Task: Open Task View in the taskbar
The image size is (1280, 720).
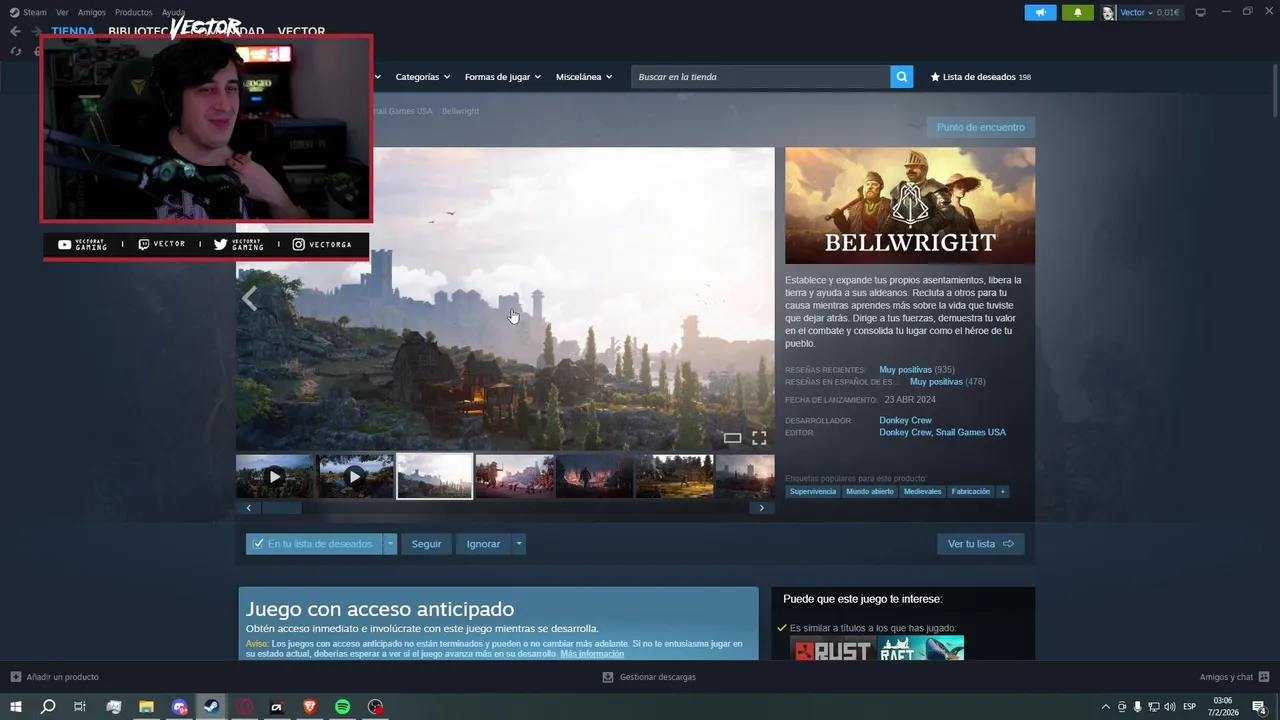Action: click(80, 707)
